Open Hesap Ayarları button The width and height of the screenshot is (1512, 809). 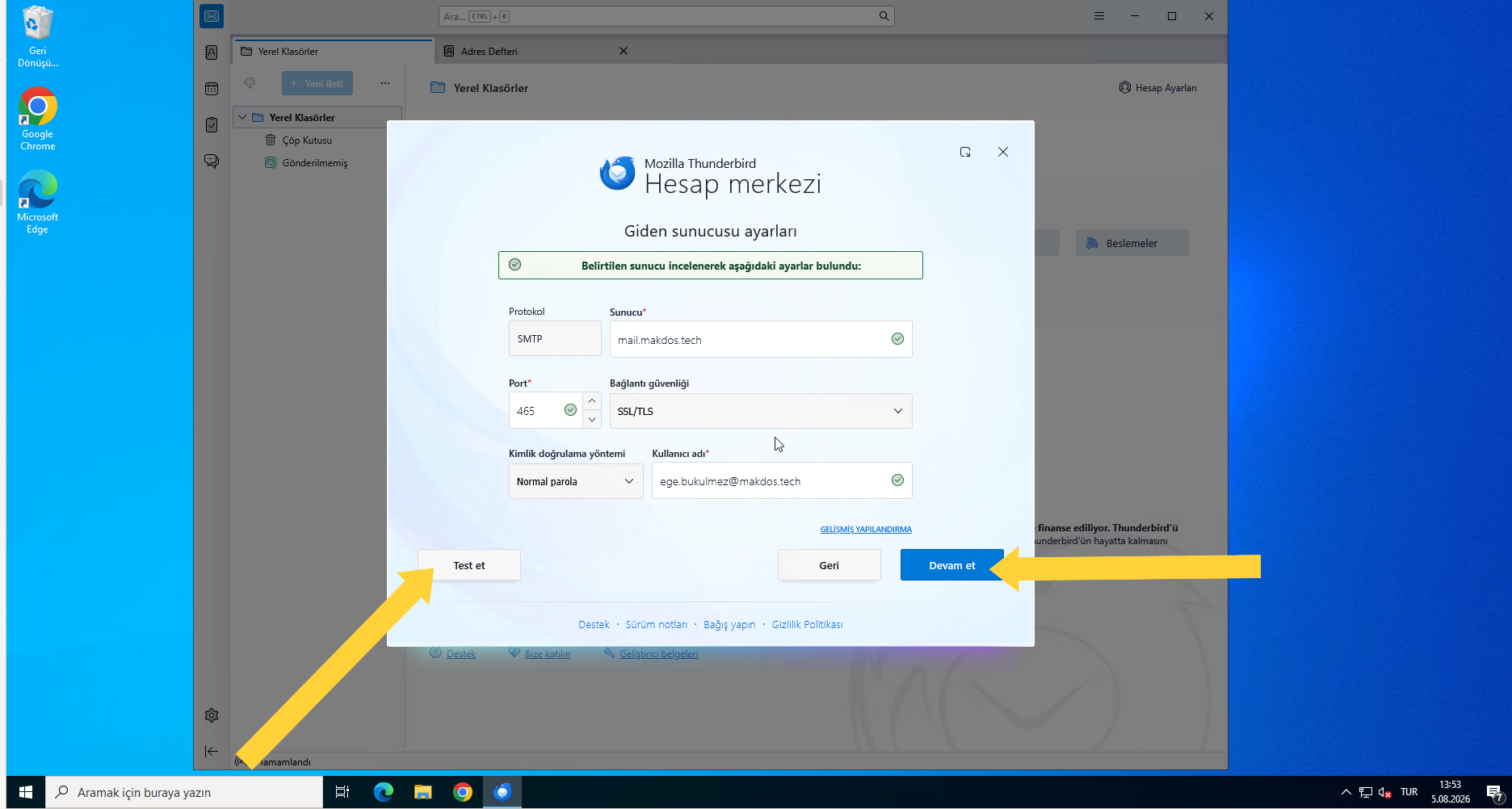tap(1158, 88)
